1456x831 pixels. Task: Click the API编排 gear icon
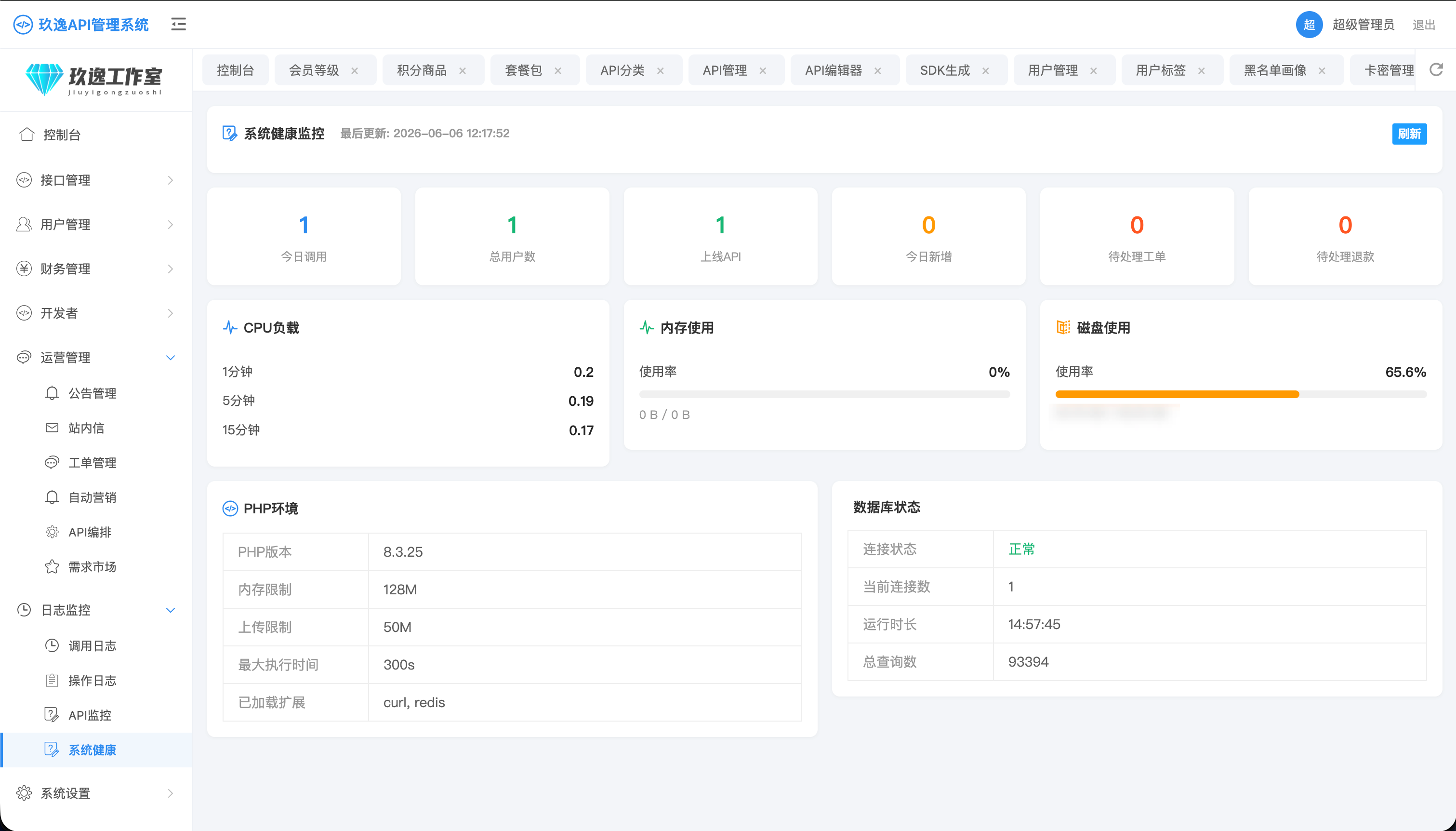[52, 532]
